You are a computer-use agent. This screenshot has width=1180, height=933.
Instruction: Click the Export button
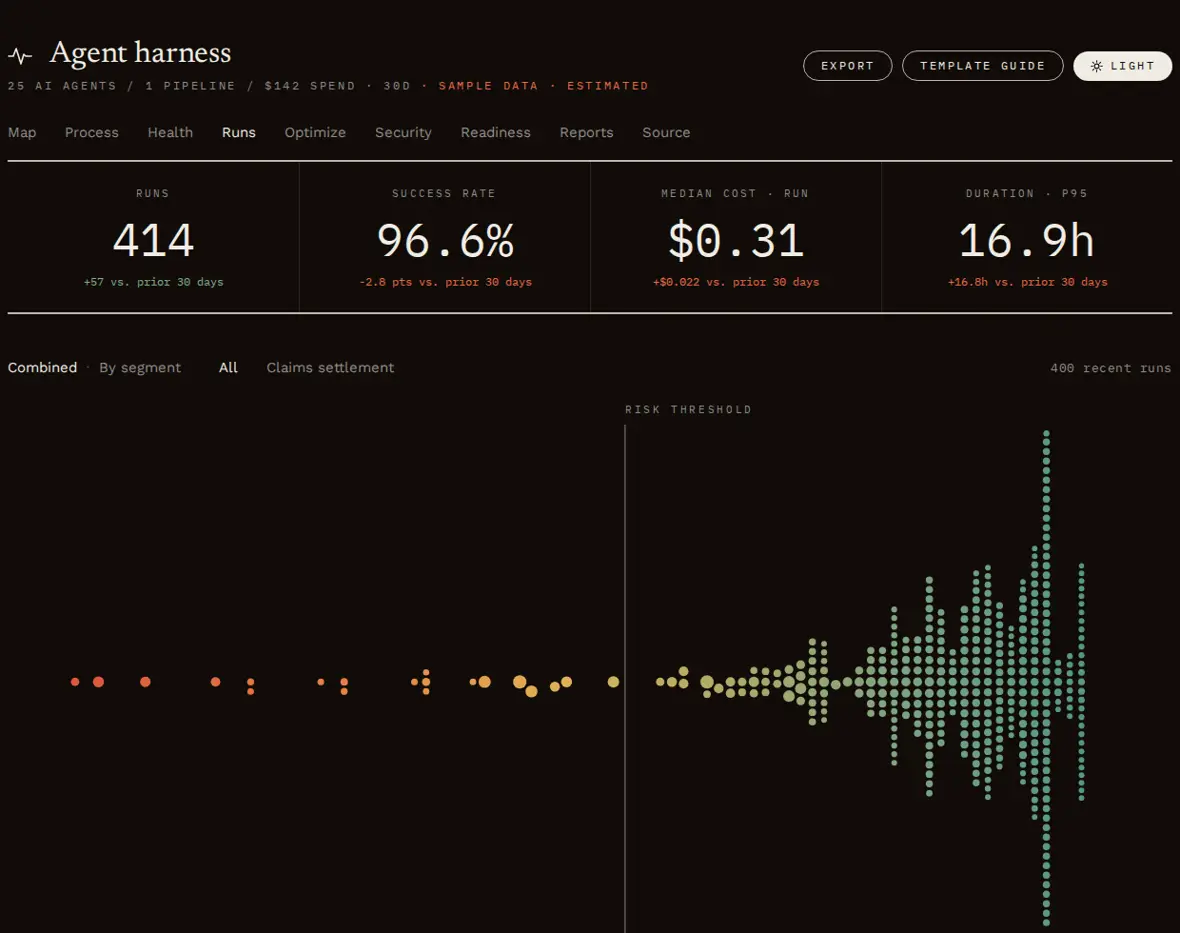pos(847,65)
